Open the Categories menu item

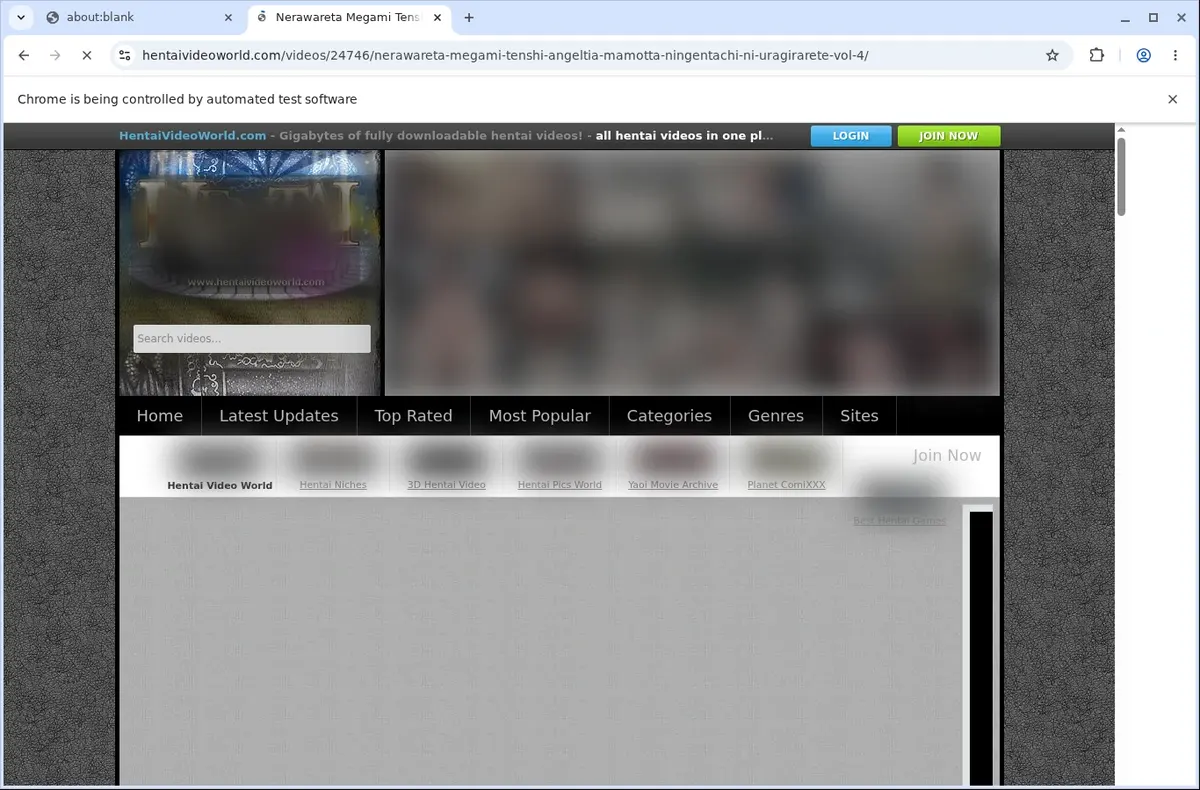pos(669,416)
